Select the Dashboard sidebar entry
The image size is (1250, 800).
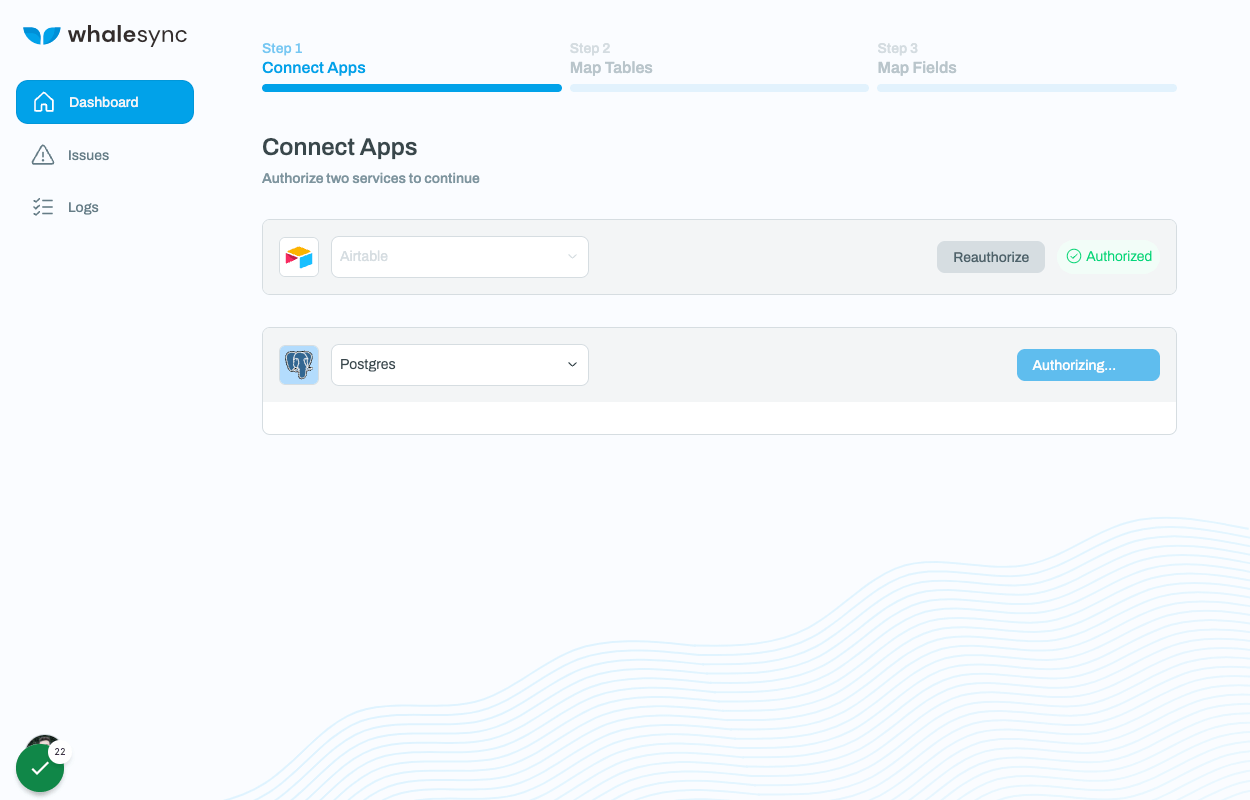tap(104, 101)
